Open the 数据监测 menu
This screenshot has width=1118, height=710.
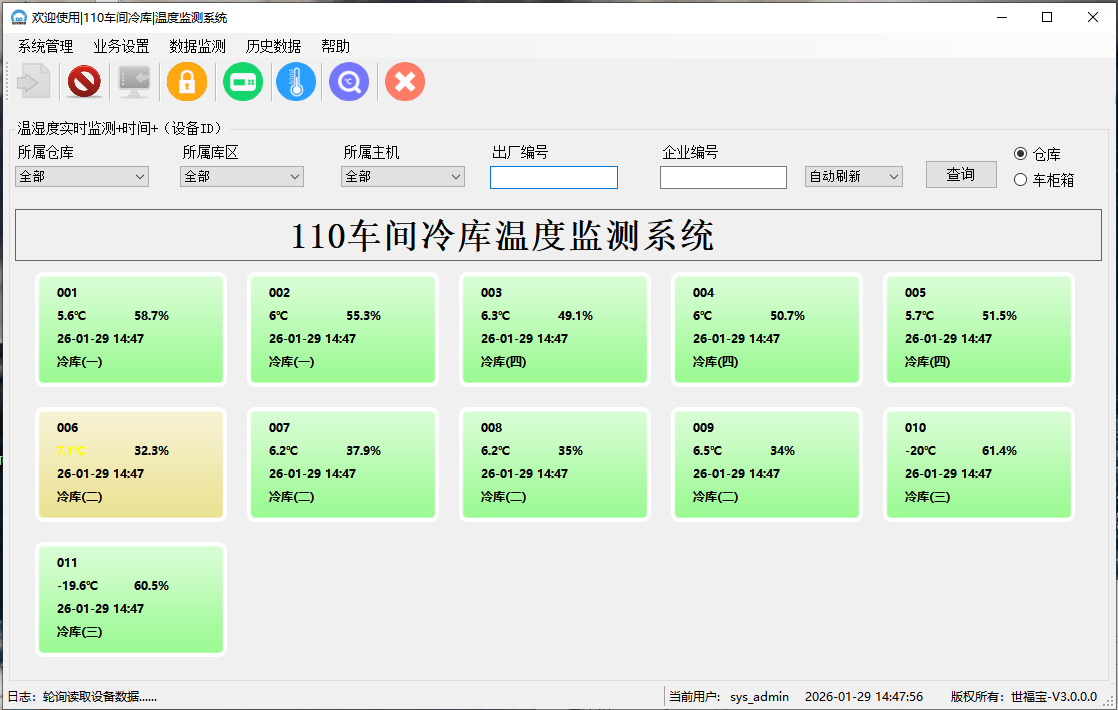(x=197, y=46)
